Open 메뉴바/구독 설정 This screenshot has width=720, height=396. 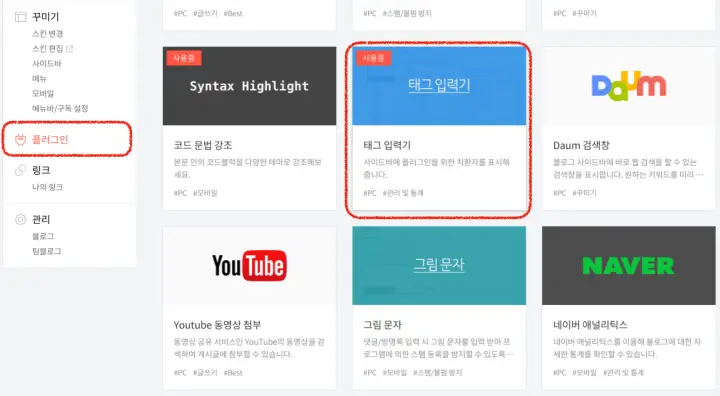pyautogui.click(x=60, y=108)
